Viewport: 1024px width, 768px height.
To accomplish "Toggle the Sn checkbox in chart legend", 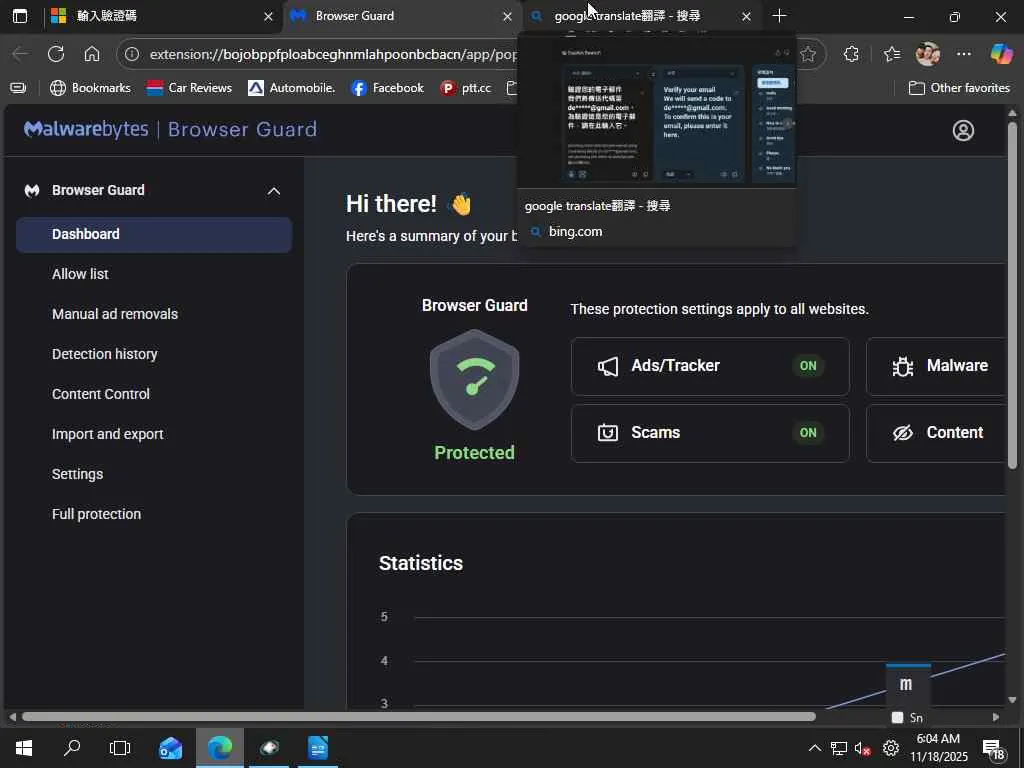I will pyautogui.click(x=897, y=718).
